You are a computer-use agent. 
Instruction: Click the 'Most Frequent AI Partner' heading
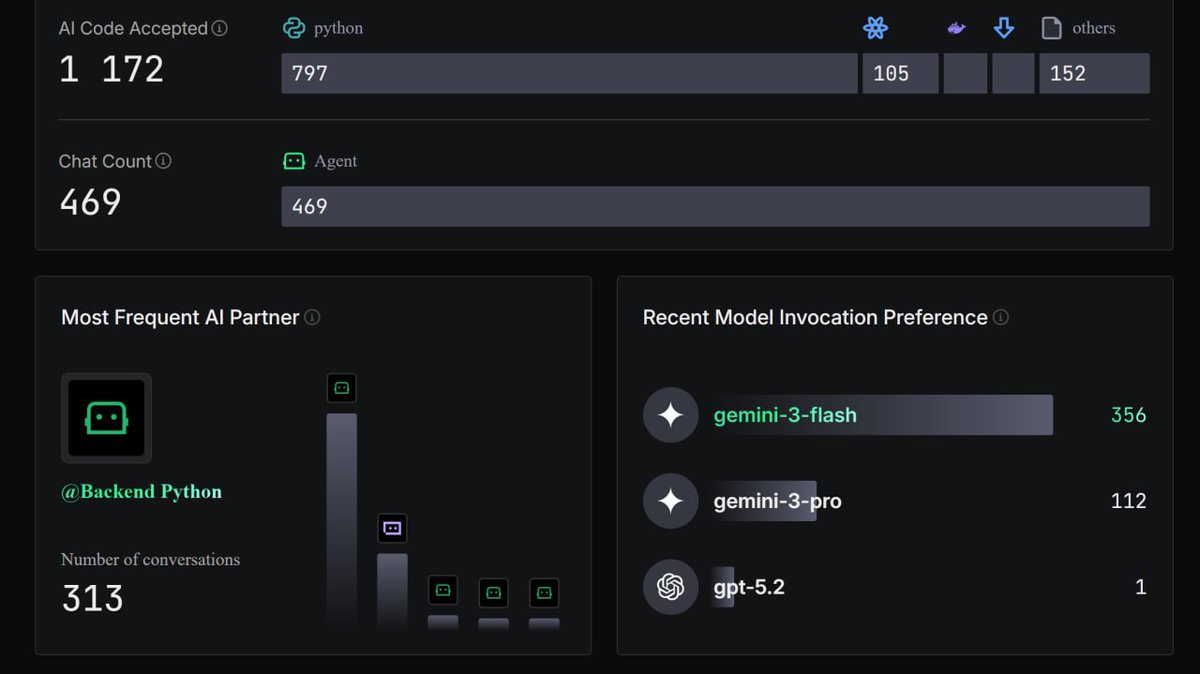tap(180, 317)
